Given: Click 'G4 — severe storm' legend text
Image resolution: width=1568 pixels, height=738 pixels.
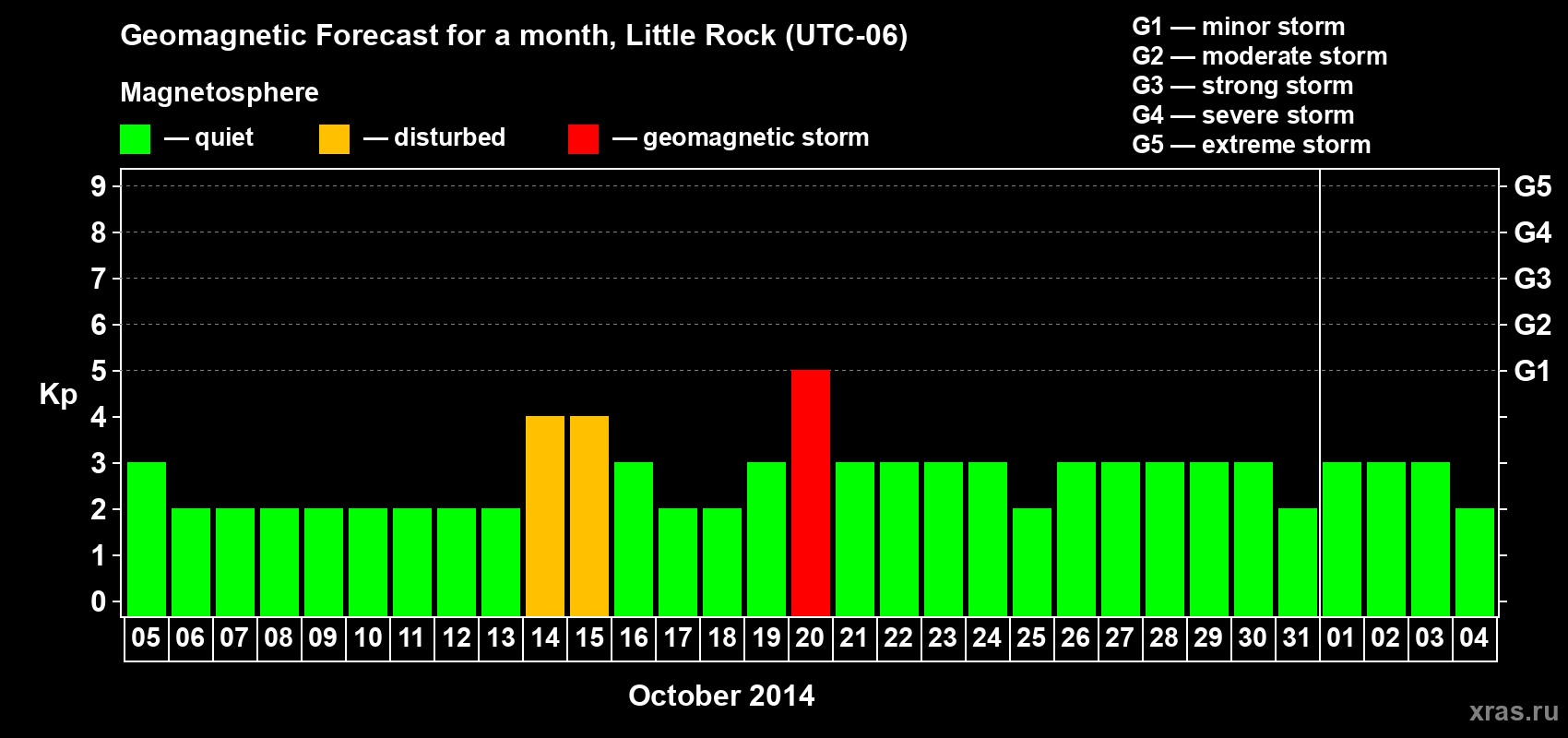Looking at the screenshot, I should (1243, 115).
